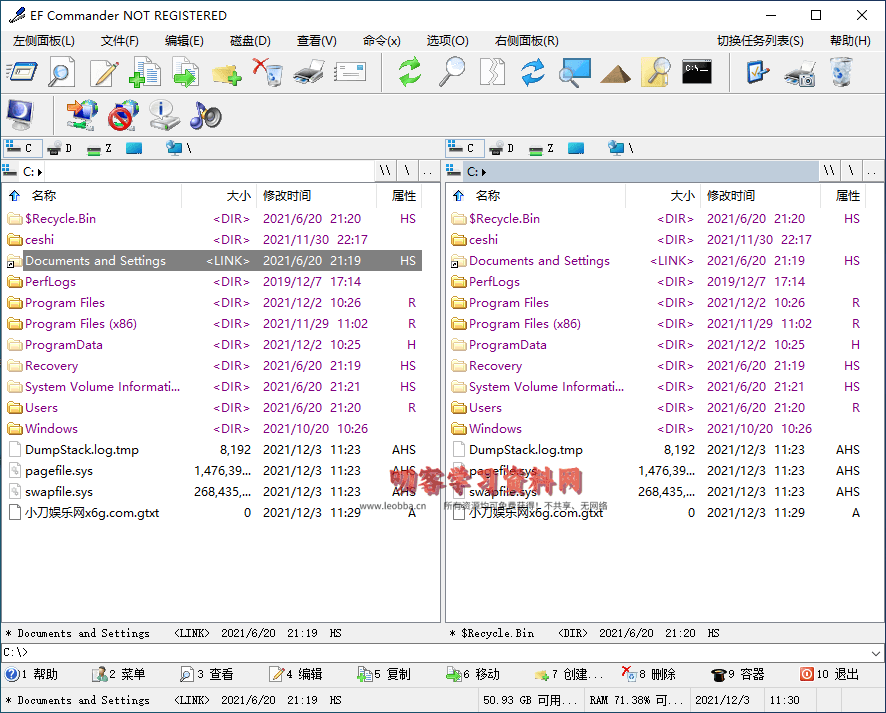Click the checklist with pencil icon
886x713 pixels.
point(758,72)
